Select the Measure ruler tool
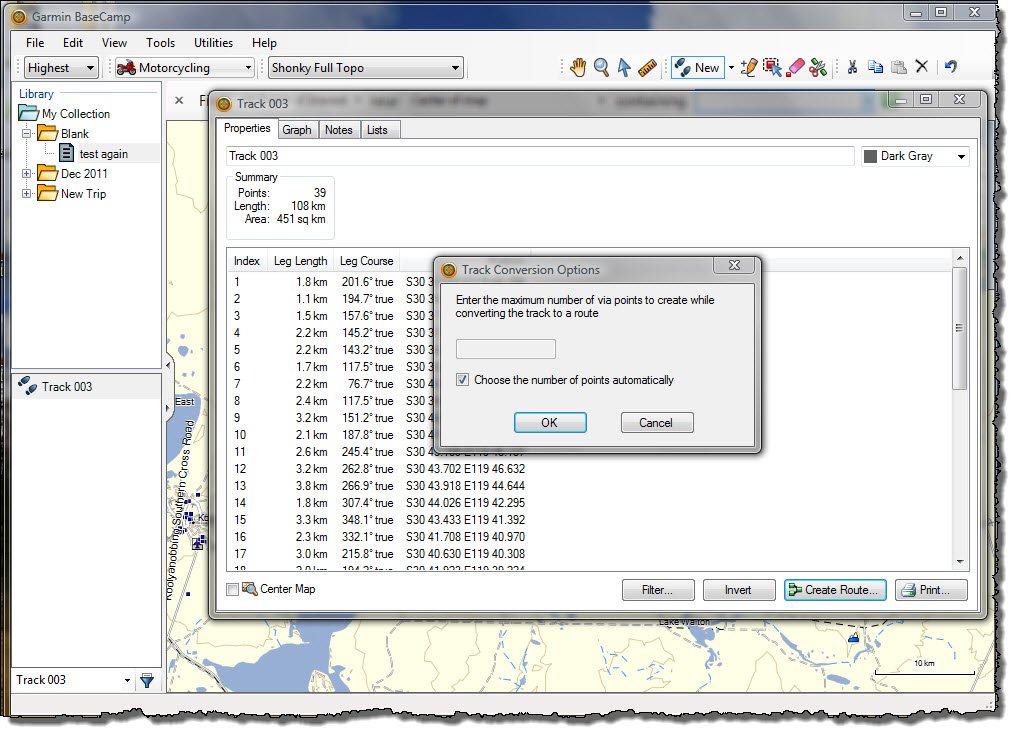This screenshot has height=733, width=1016. pos(647,67)
